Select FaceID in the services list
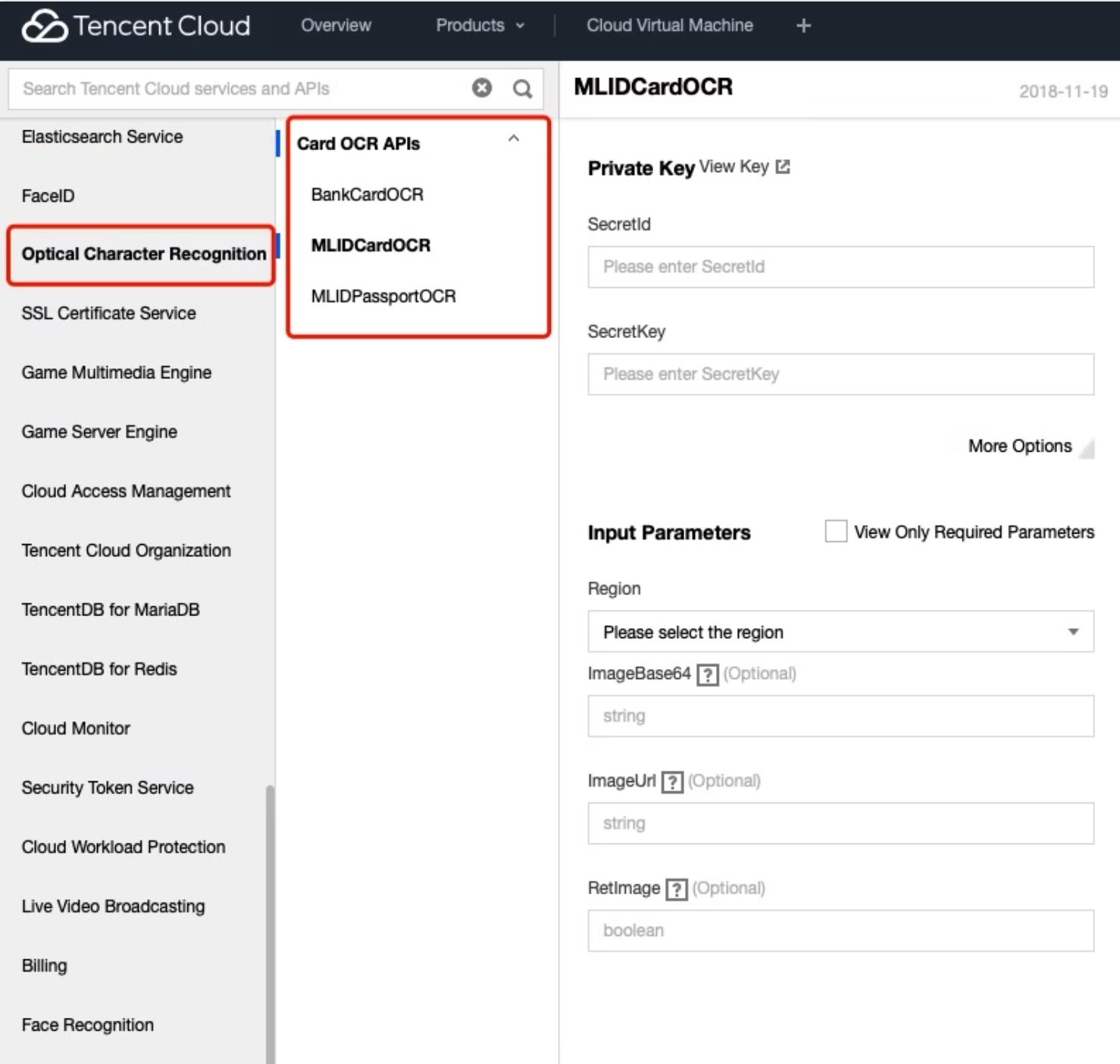Screen dimensions: 1120x1064 tap(48, 196)
